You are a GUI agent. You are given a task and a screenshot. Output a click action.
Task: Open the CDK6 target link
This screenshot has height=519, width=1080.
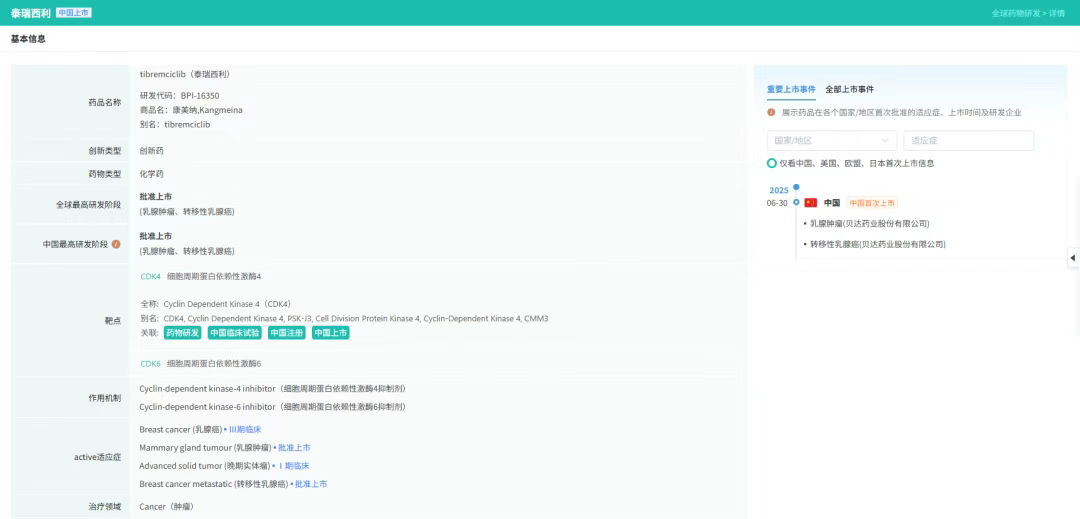point(150,363)
